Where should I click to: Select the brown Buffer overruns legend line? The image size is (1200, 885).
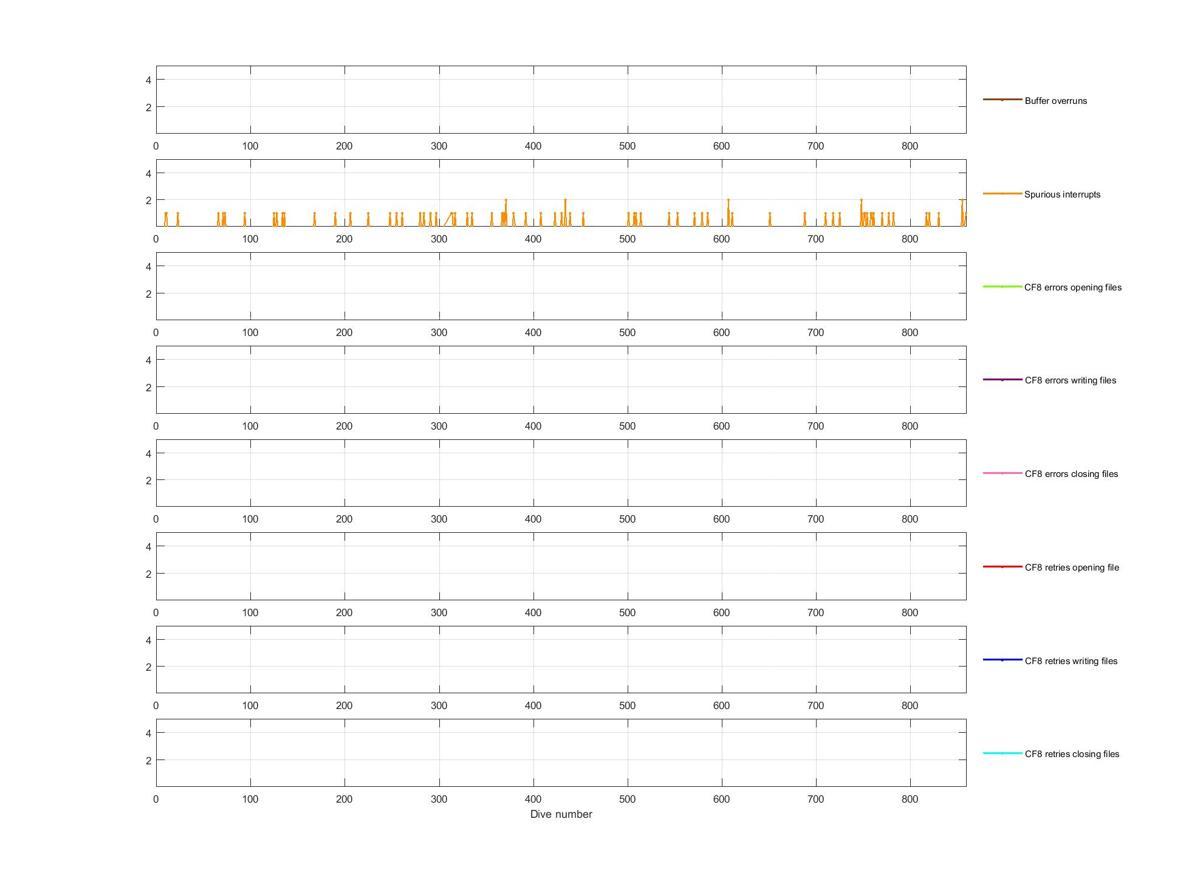point(1002,100)
